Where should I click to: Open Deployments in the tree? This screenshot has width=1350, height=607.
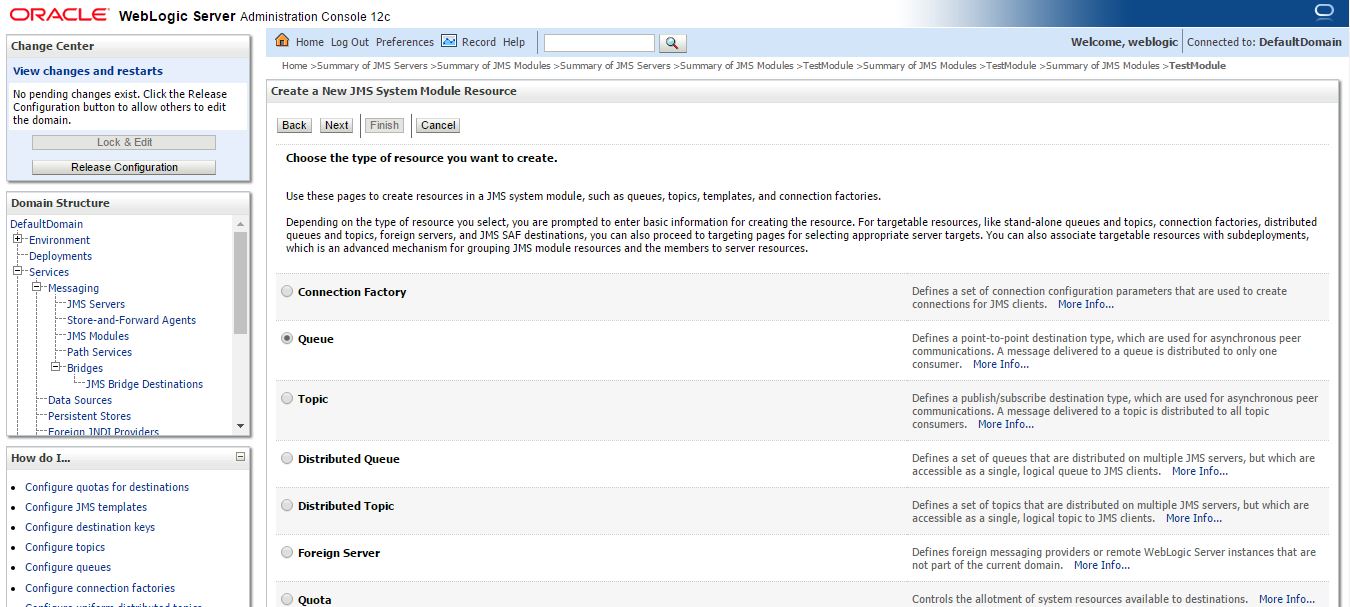[x=60, y=256]
